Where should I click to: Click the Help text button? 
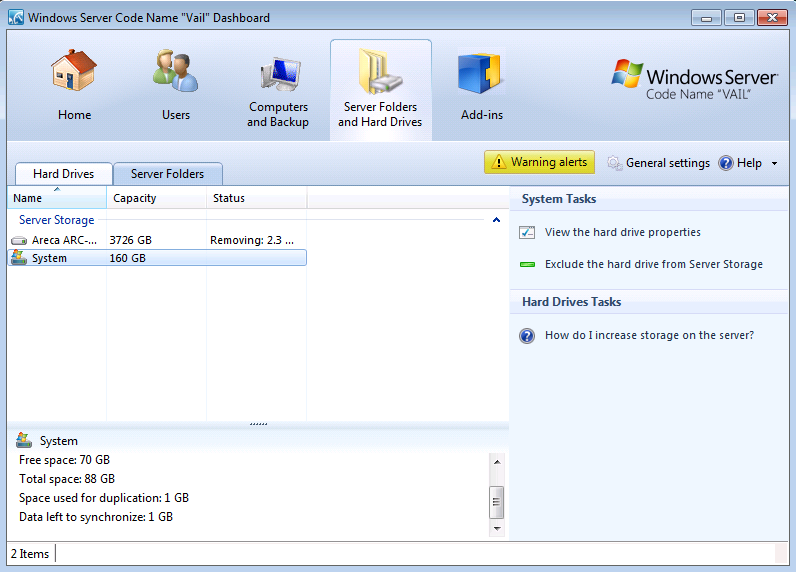pos(749,163)
